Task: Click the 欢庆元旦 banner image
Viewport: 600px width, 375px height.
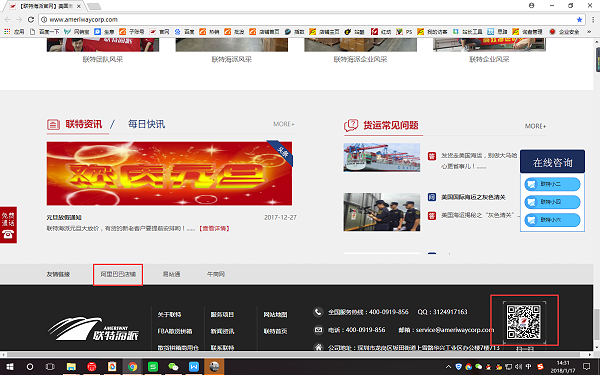Action: pos(169,173)
